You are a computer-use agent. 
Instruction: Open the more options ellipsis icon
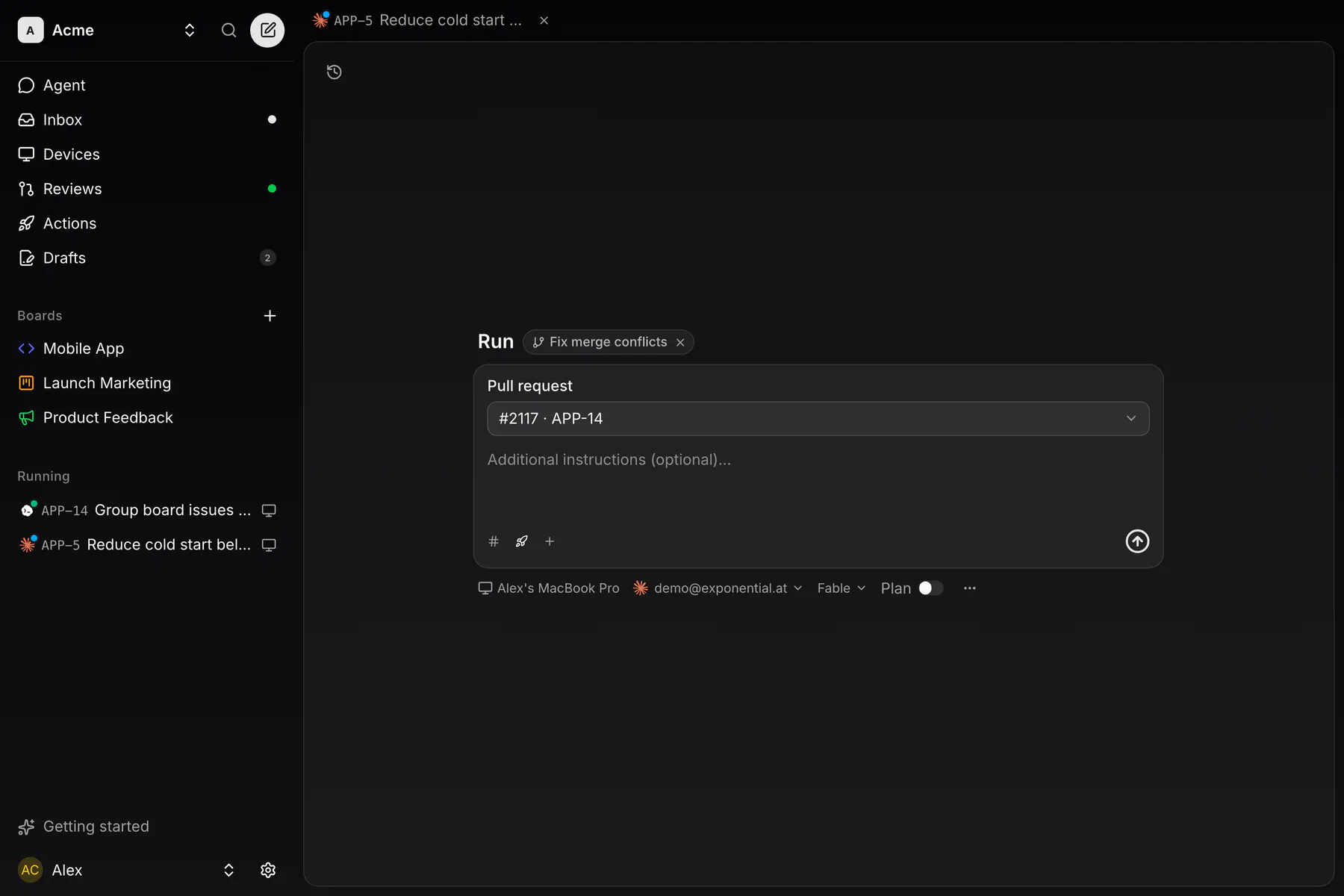(970, 588)
